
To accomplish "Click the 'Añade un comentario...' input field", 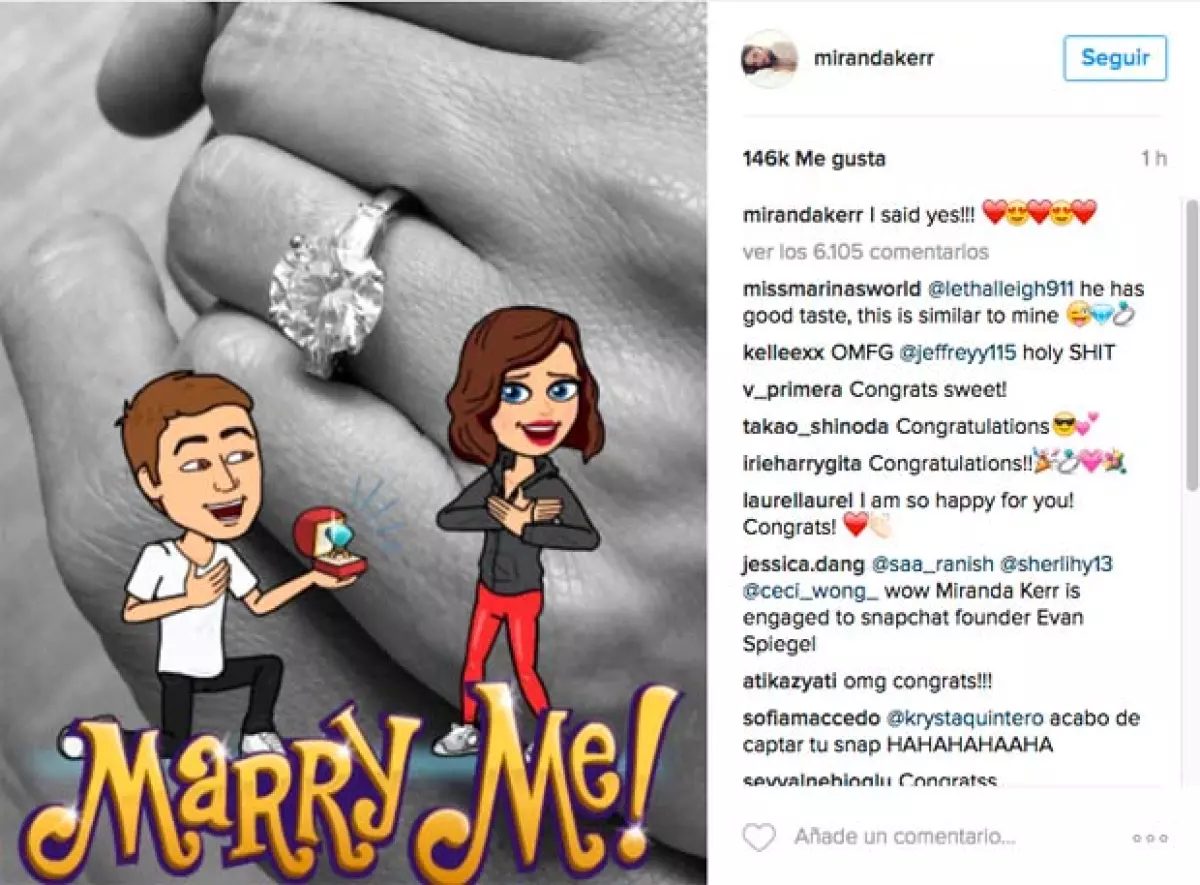I will [905, 837].
